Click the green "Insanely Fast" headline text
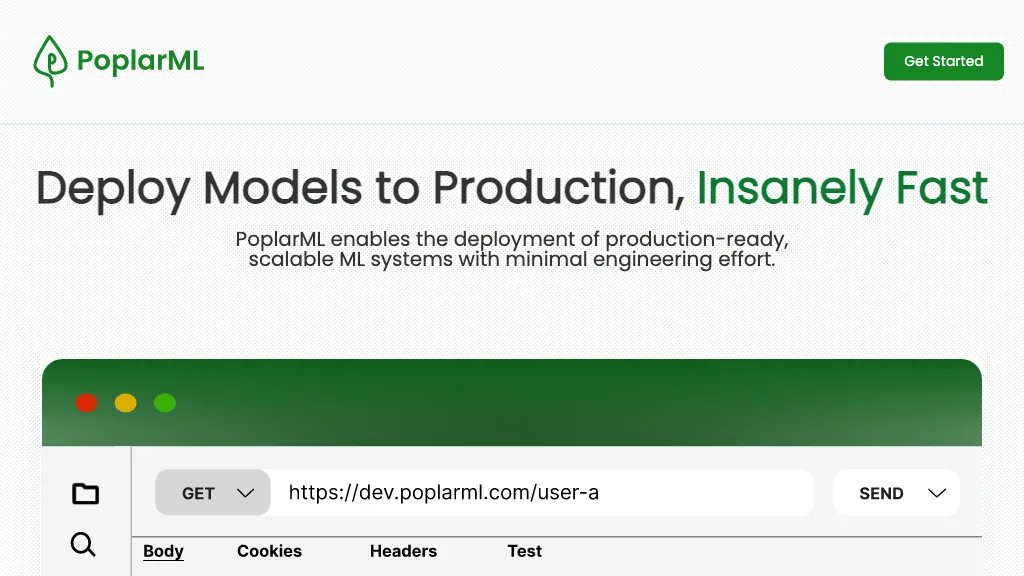The image size is (1024, 576). [842, 188]
